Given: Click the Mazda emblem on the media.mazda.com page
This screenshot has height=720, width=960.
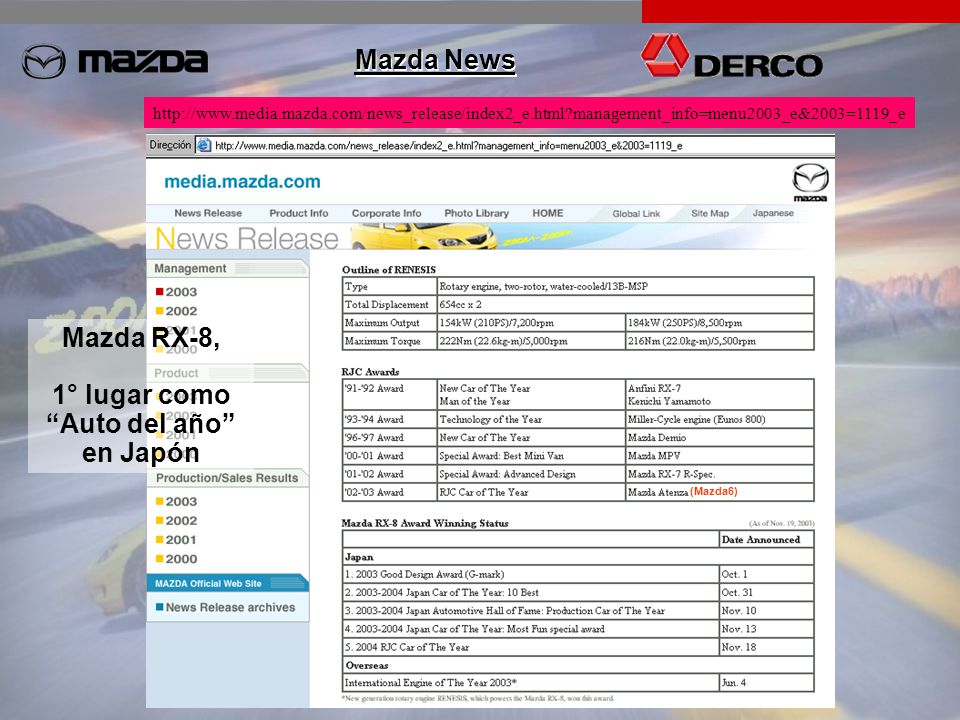Looking at the screenshot, I should coord(810,182).
